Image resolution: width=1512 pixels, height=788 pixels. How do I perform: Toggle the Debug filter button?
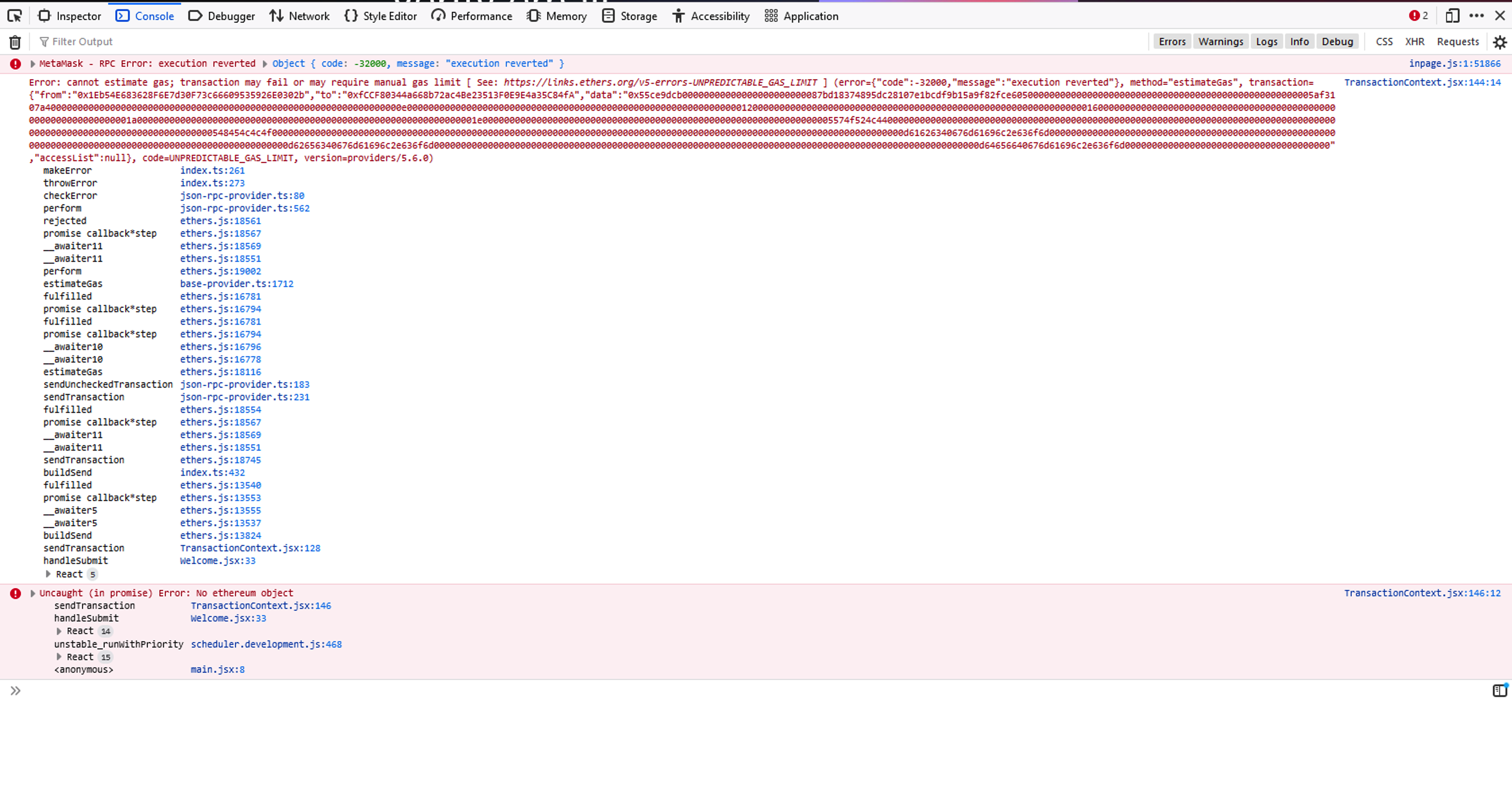coord(1337,42)
